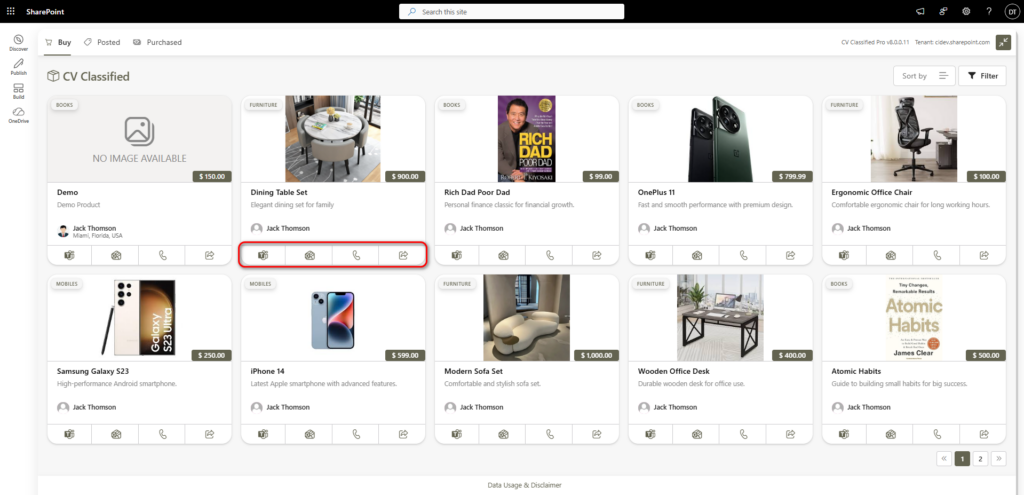Open Discover in the left rail
Viewport: 1024px width, 495px height.
18,43
